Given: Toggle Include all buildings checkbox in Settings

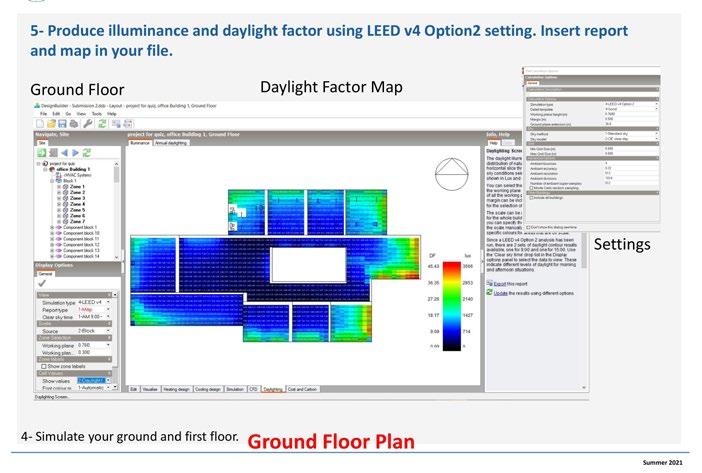Looking at the screenshot, I should tap(531, 197).
